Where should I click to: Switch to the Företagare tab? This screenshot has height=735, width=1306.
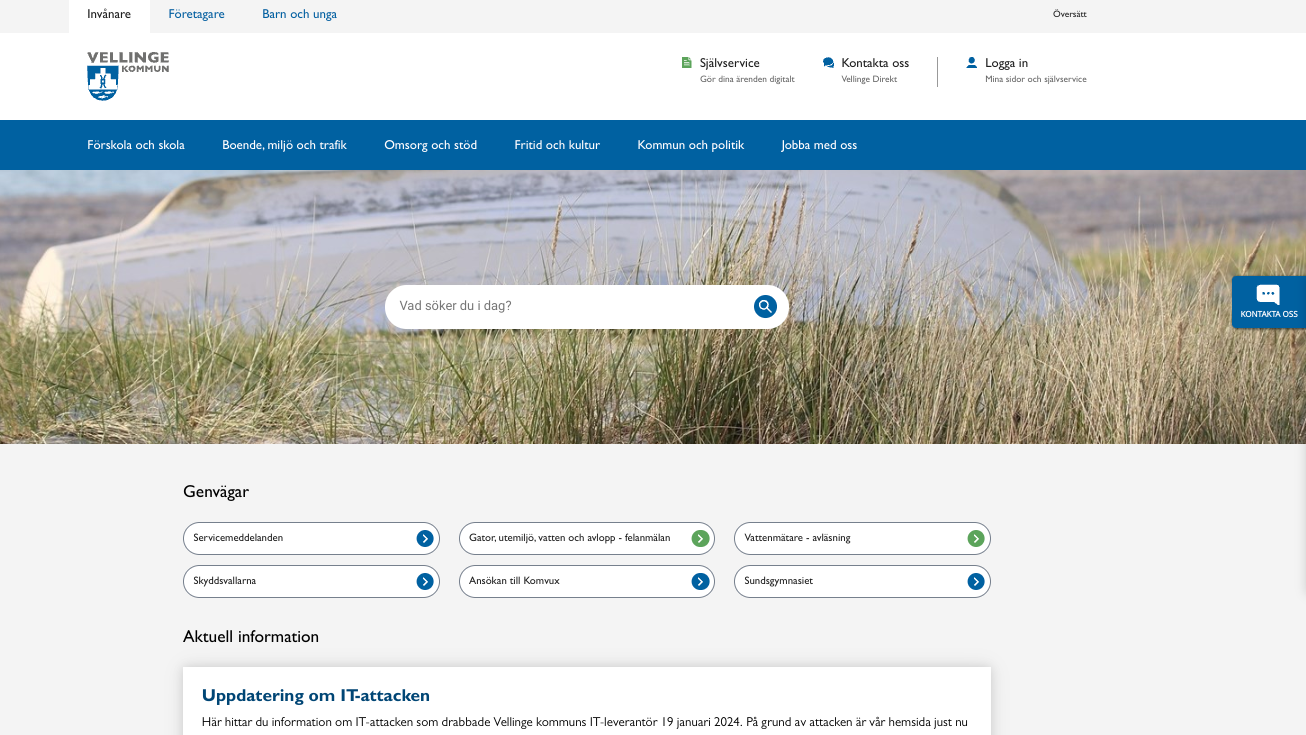point(196,15)
